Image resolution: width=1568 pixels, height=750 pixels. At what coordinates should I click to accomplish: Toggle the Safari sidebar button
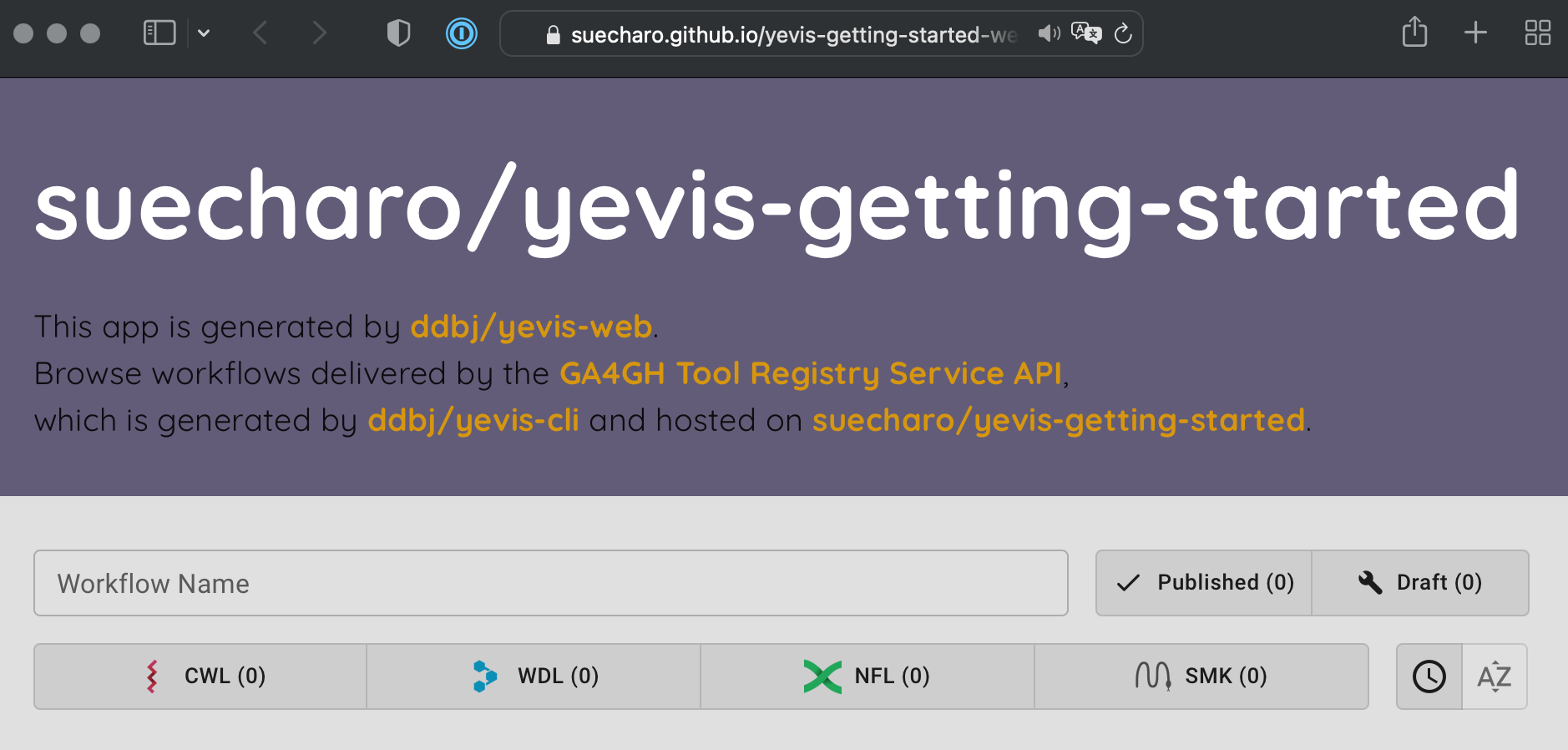[x=159, y=33]
